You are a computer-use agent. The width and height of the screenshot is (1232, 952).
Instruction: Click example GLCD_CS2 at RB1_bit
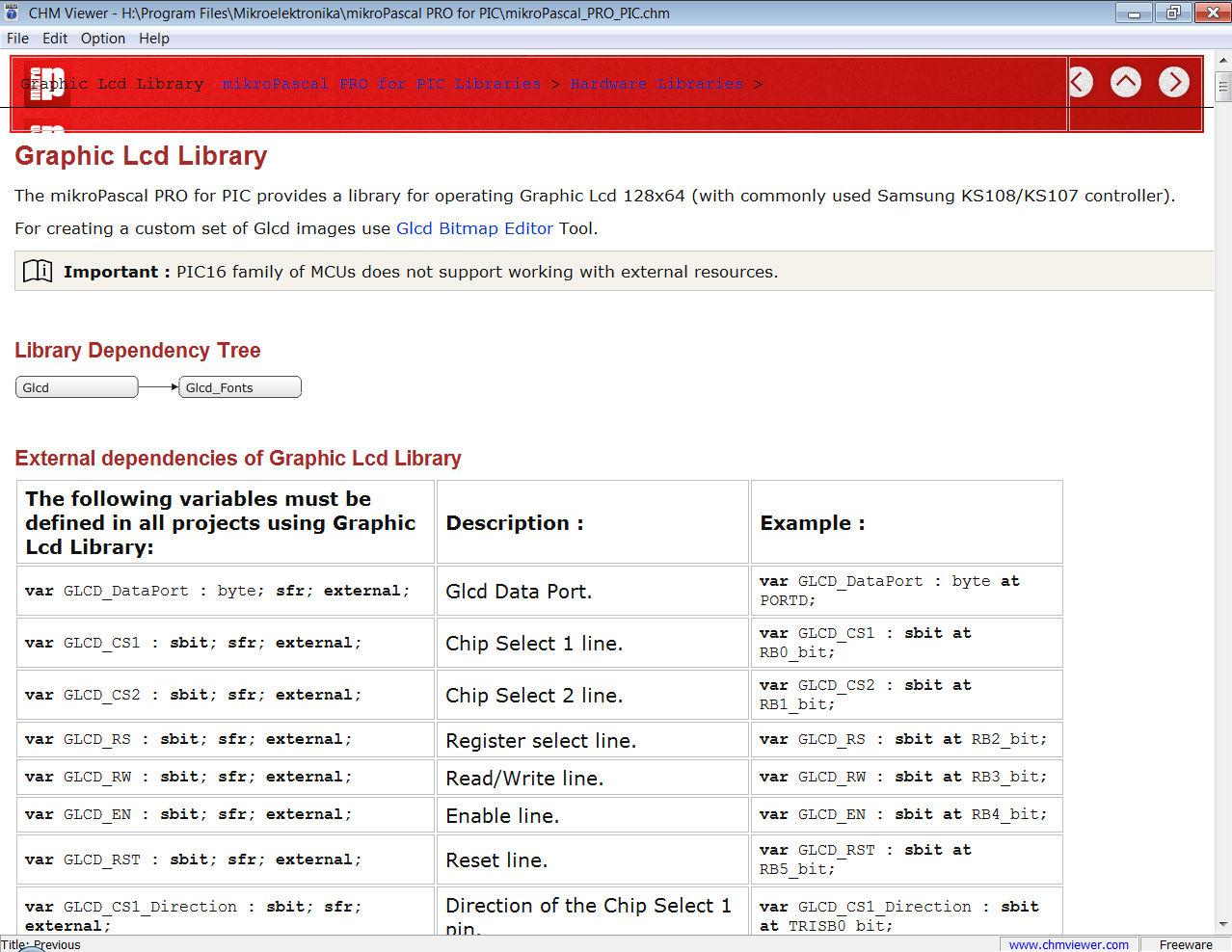tap(907, 695)
